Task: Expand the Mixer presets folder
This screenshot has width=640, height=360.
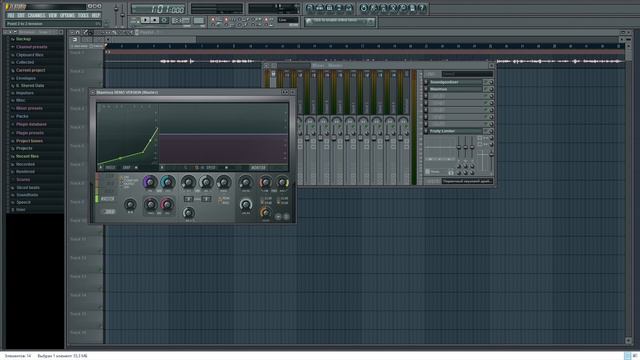Action: pos(29,109)
